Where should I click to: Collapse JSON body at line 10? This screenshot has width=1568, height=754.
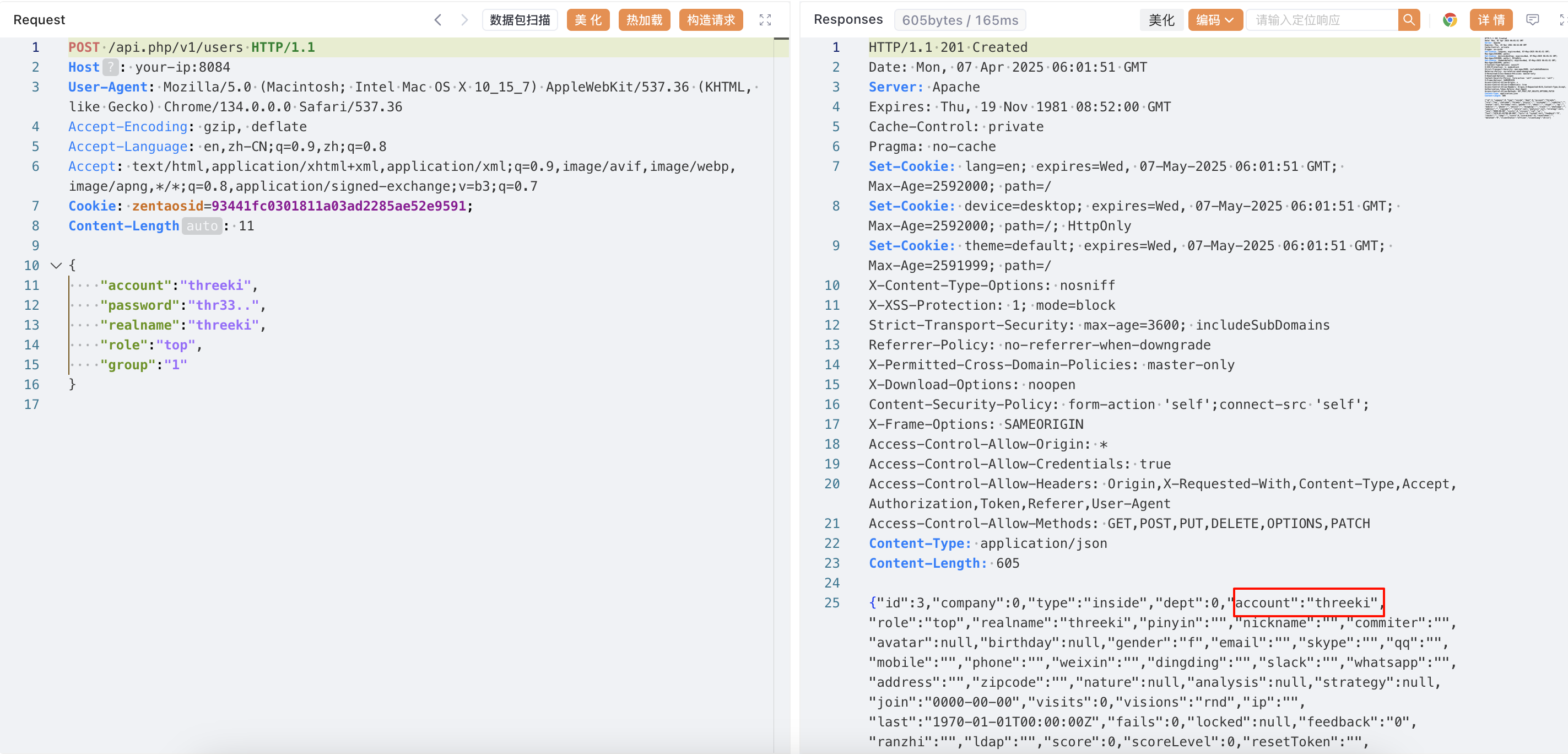[56, 266]
